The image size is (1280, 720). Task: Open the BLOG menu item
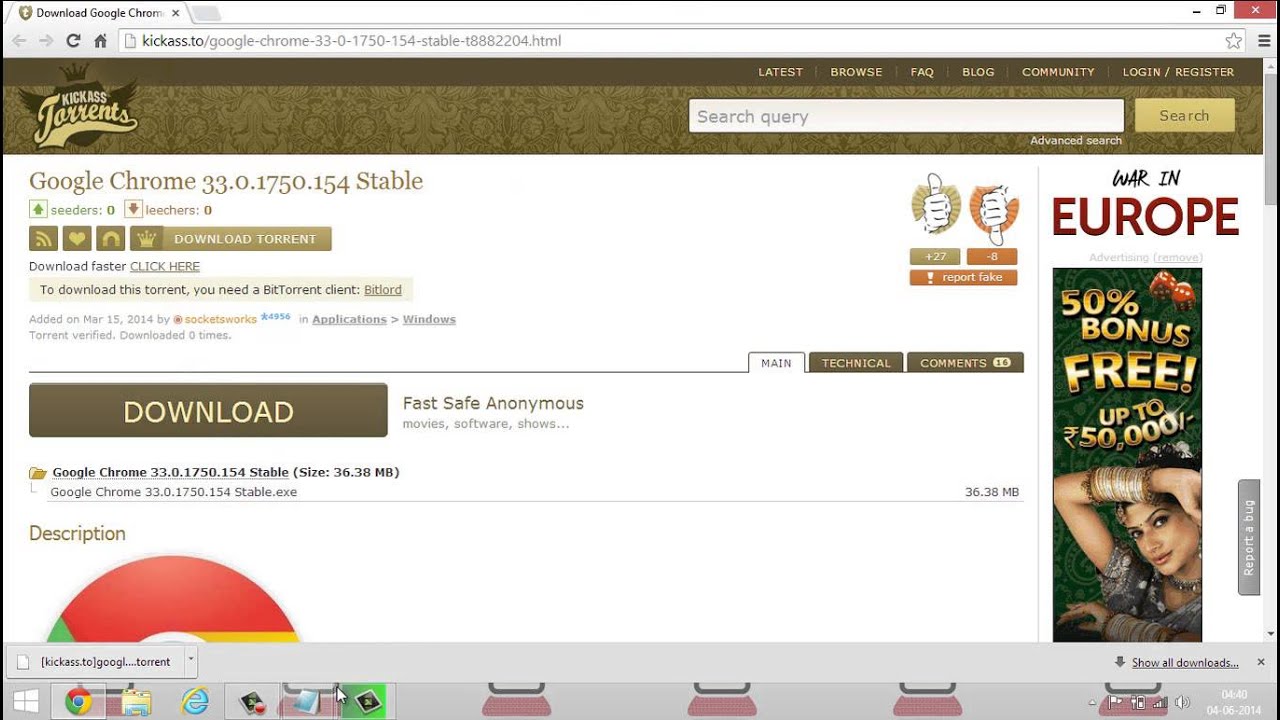pos(978,72)
